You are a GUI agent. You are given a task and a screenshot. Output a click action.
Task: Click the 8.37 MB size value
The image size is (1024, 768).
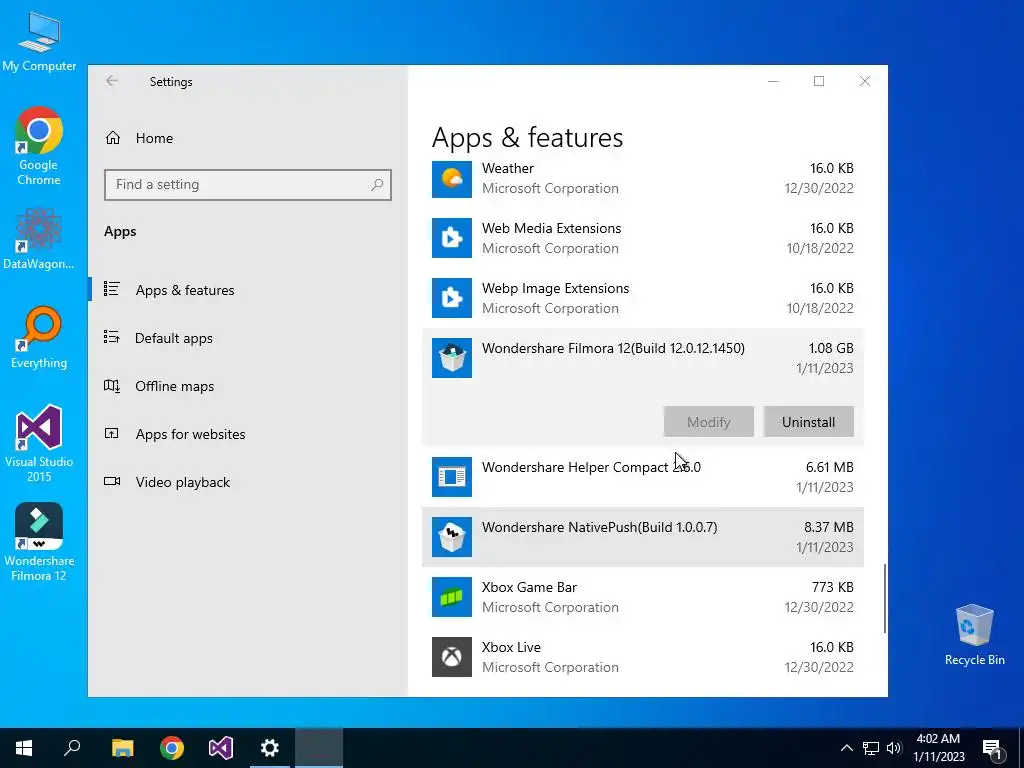pos(829,527)
